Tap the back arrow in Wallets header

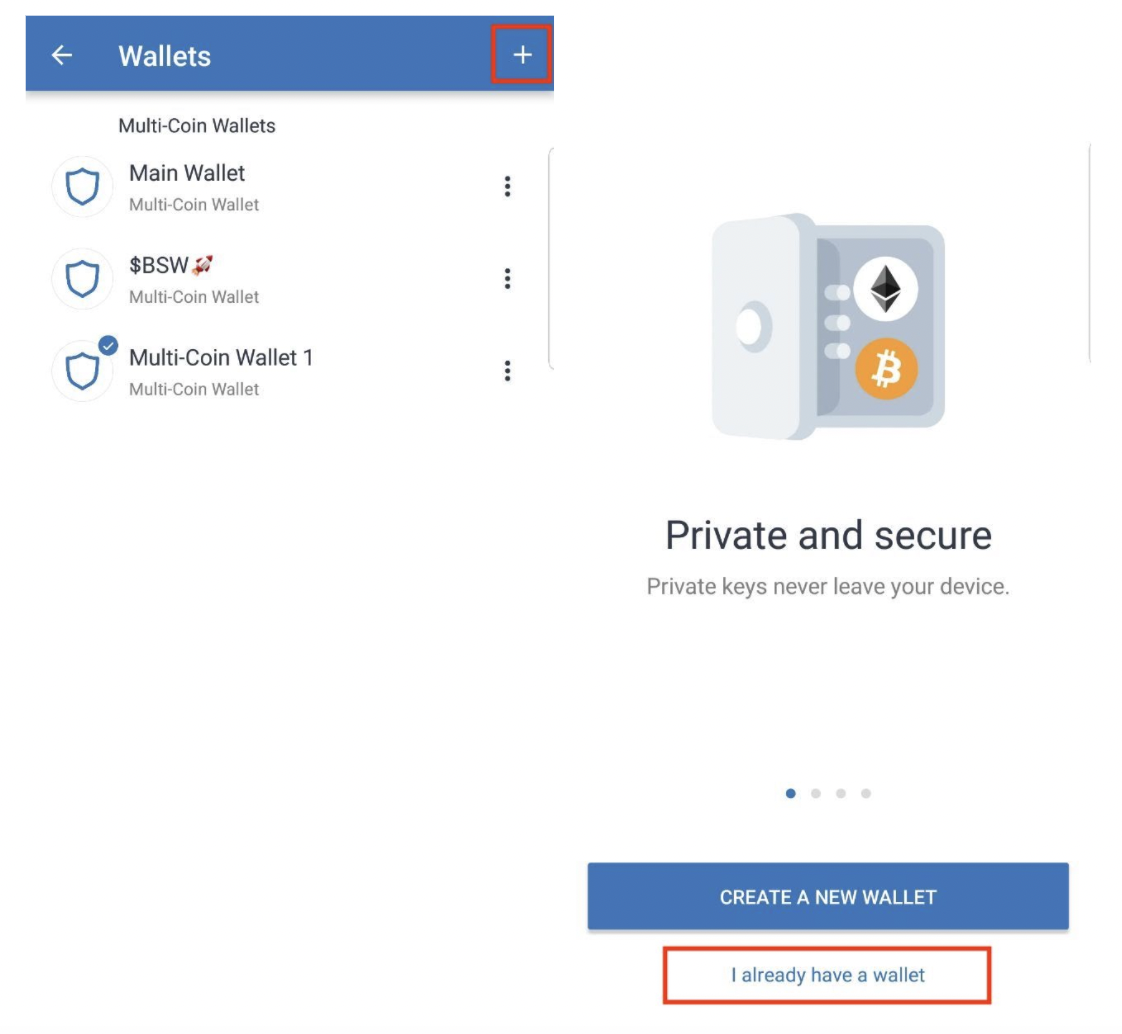tap(62, 56)
